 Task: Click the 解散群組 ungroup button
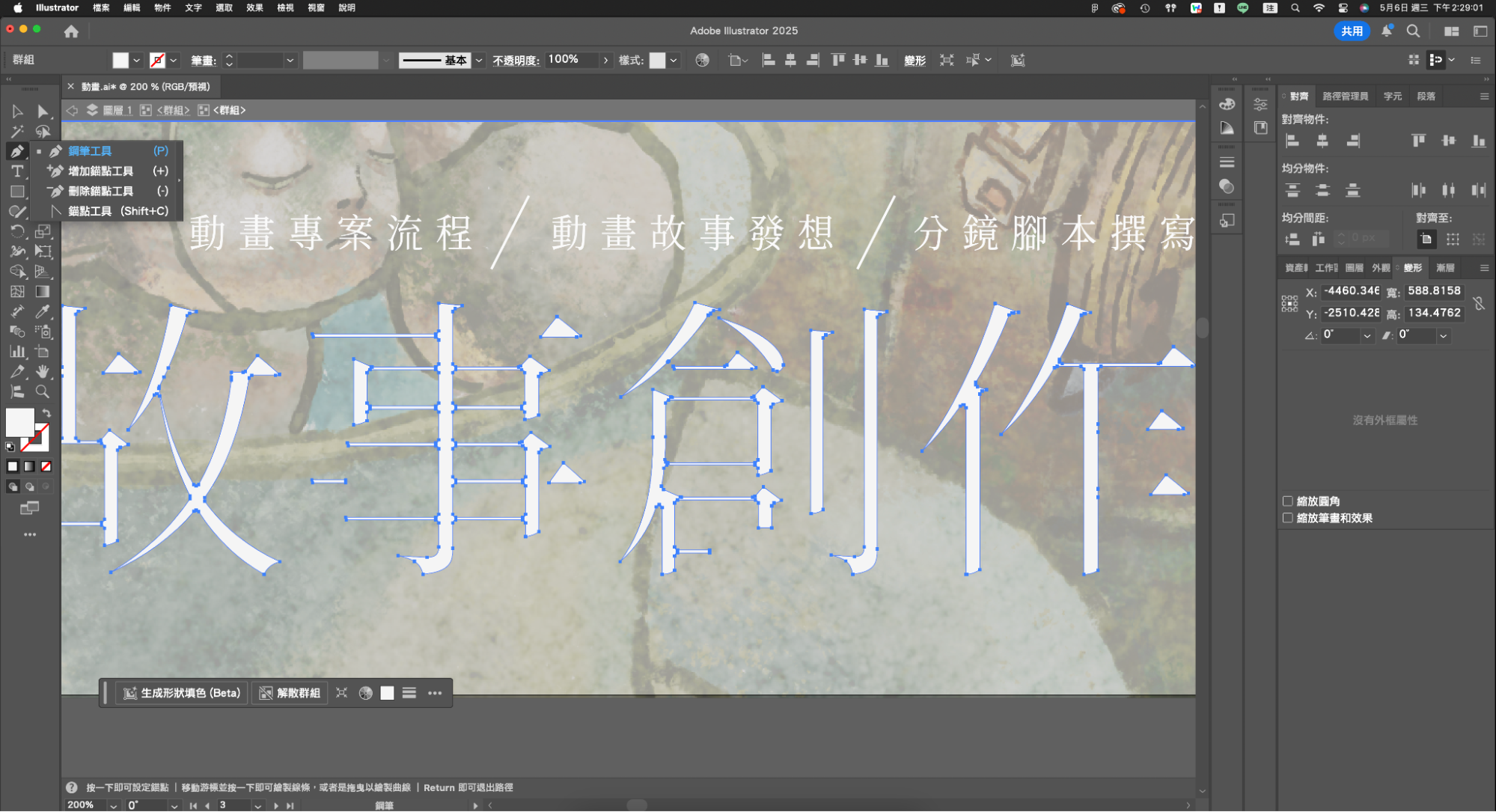click(290, 693)
